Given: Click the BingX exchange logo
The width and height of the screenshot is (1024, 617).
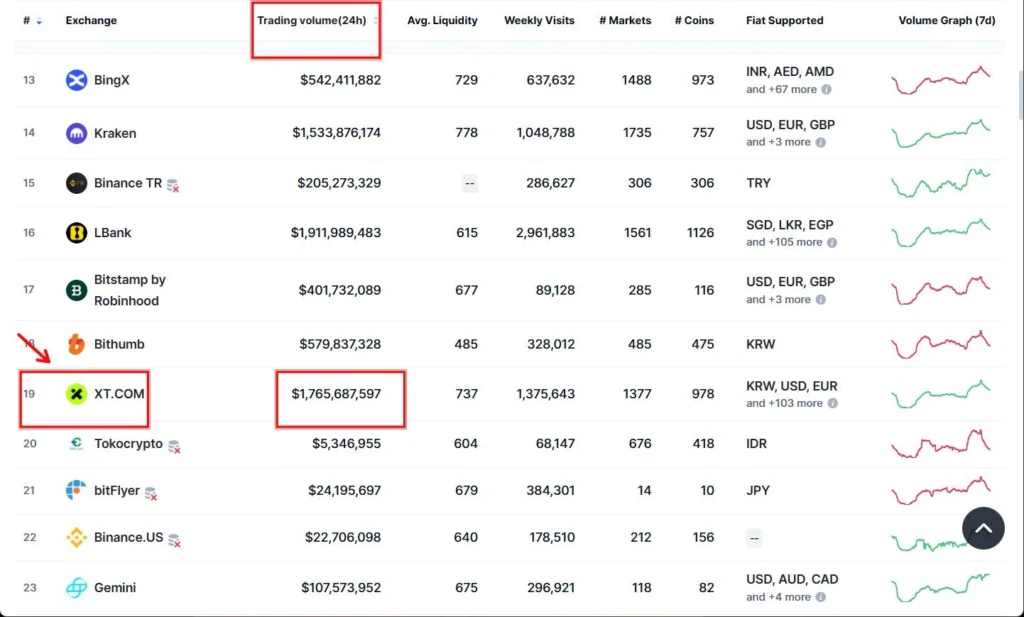Looking at the screenshot, I should 76,80.
